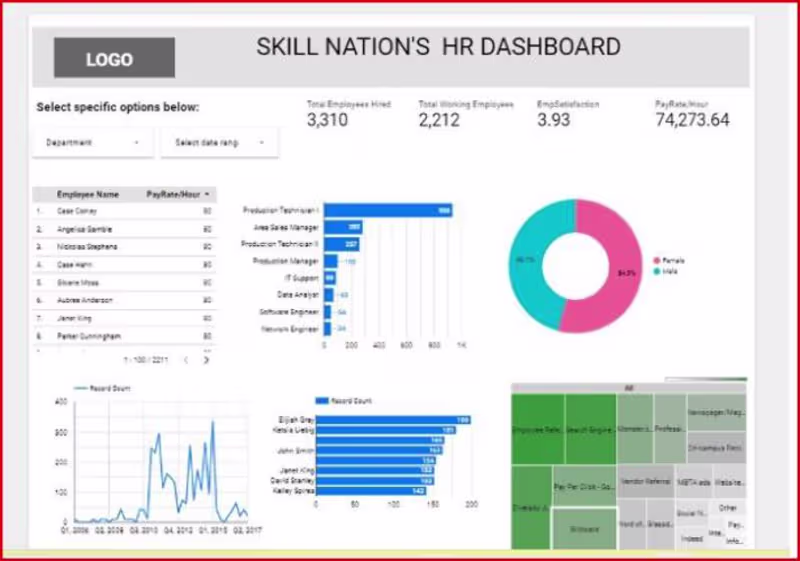Select the pink Female donut segment

tap(612, 265)
